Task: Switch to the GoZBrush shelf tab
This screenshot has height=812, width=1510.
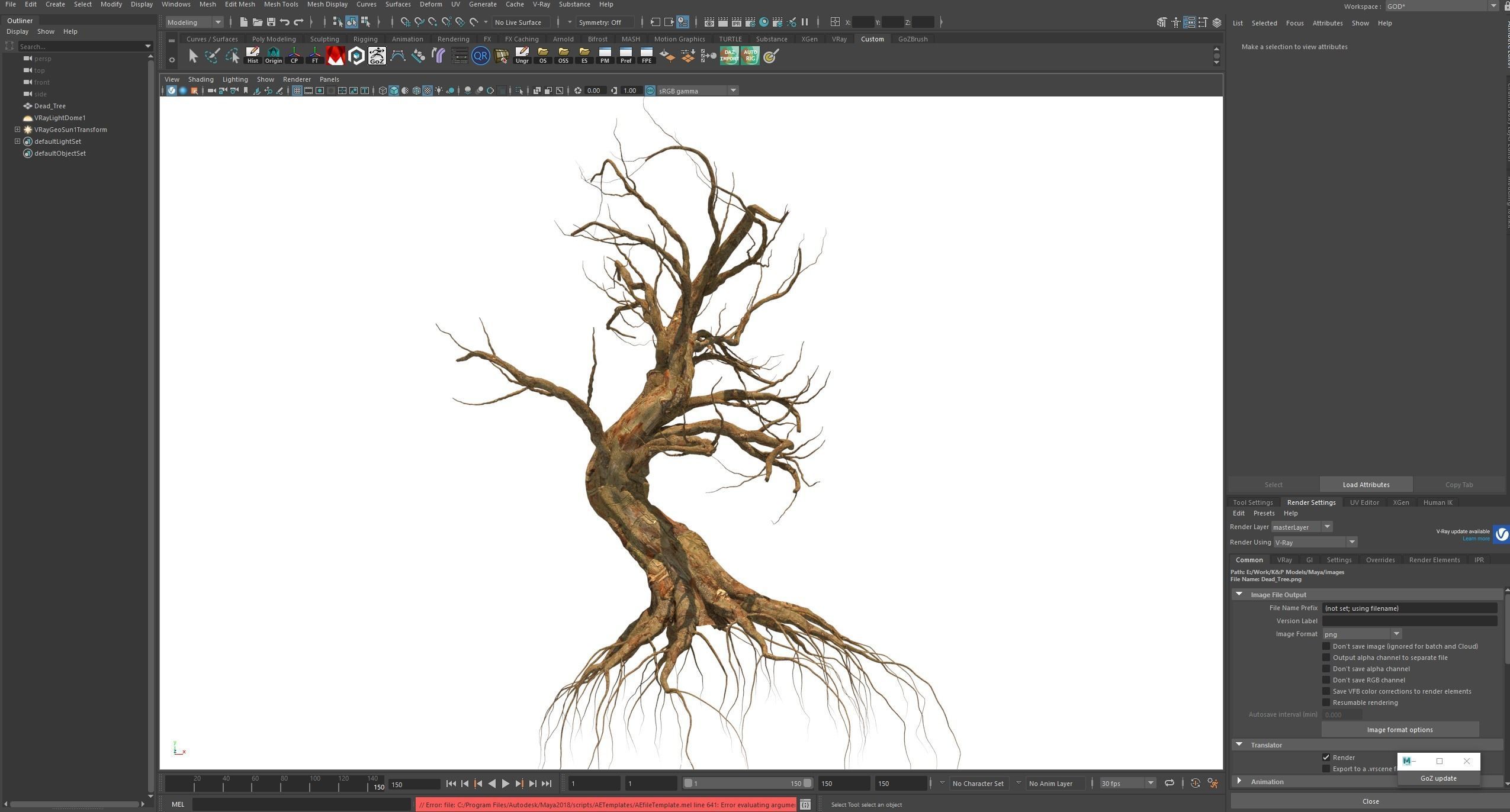Action: pyautogui.click(x=913, y=39)
